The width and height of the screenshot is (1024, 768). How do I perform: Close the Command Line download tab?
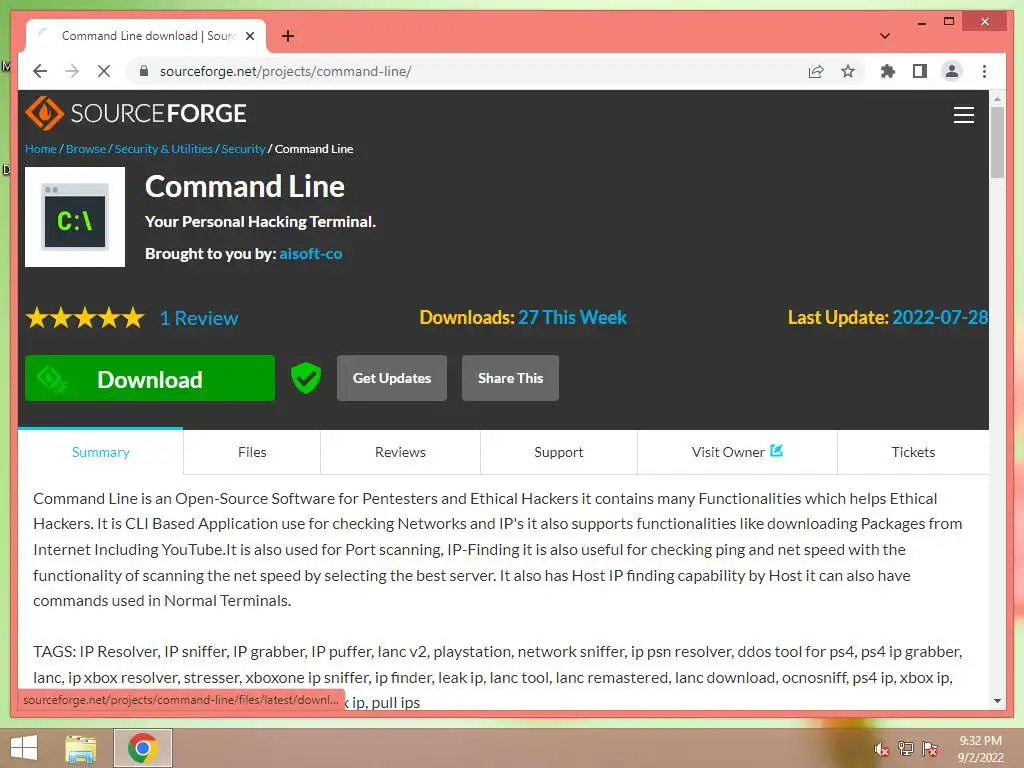pyautogui.click(x=249, y=36)
